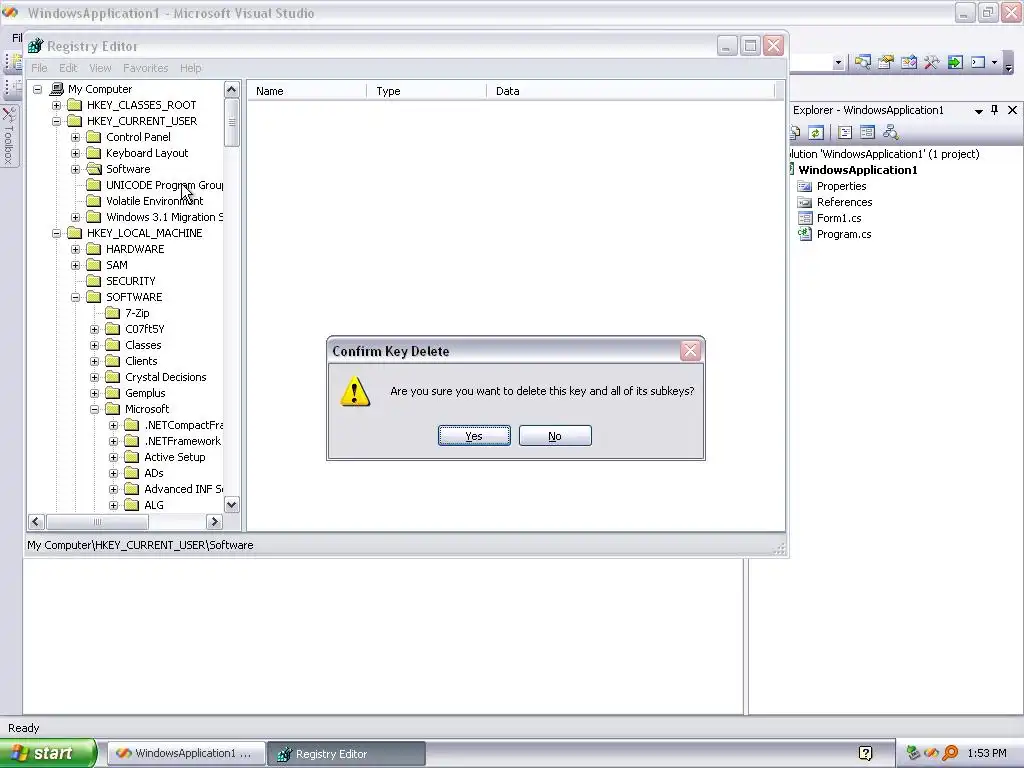Open the Windows Start menu
Screen dimensions: 1024x768
click(x=48, y=754)
